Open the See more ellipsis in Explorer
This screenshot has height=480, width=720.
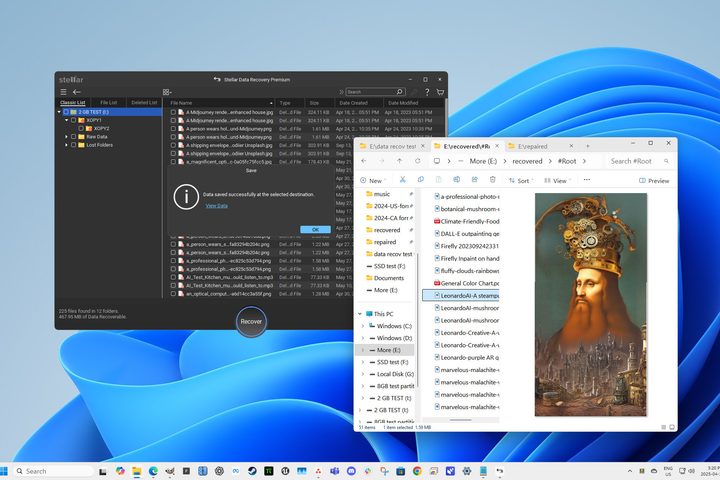click(x=586, y=180)
